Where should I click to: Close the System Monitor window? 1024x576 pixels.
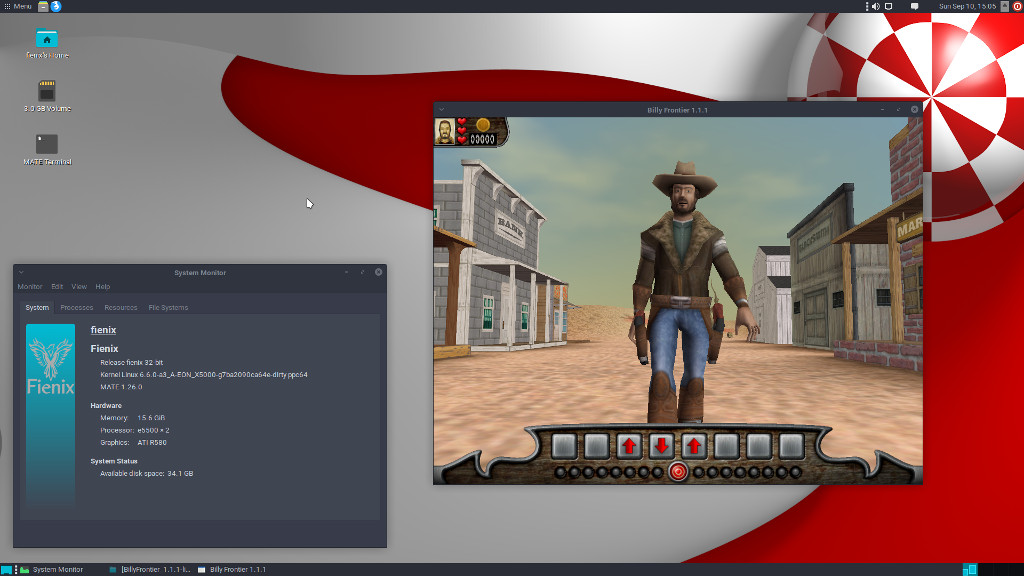[x=378, y=272]
